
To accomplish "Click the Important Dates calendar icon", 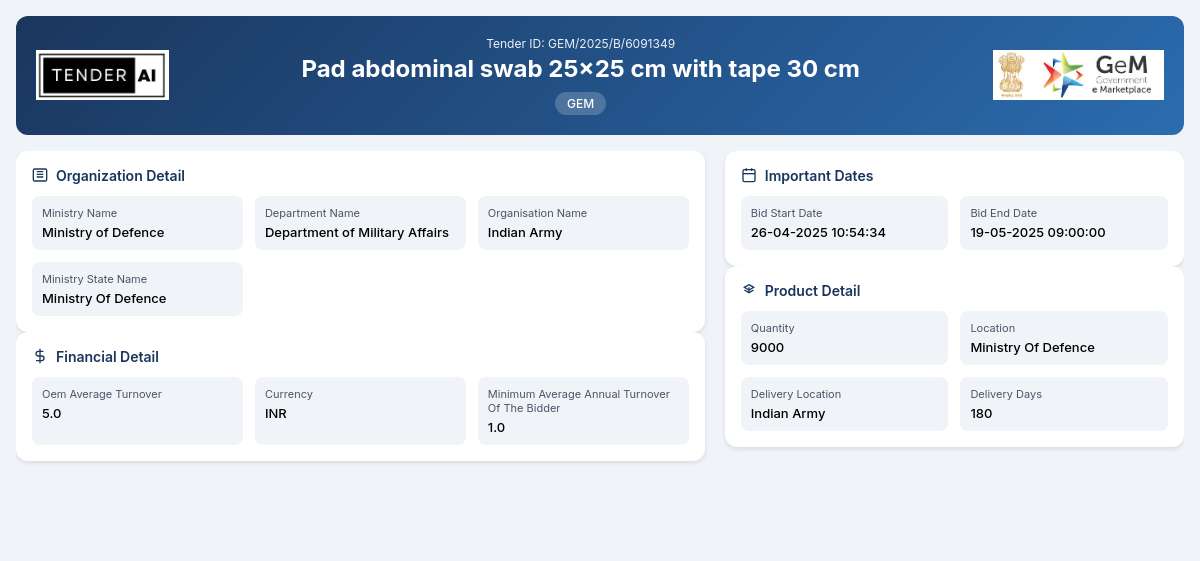I will 749,175.
